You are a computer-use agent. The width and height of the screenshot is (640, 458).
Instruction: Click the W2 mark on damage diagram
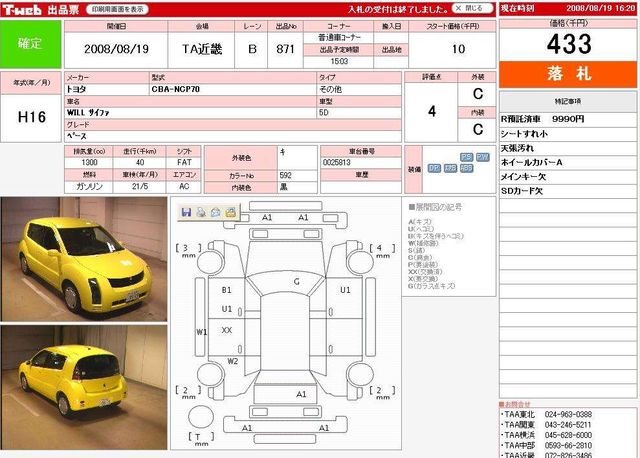coord(233,361)
